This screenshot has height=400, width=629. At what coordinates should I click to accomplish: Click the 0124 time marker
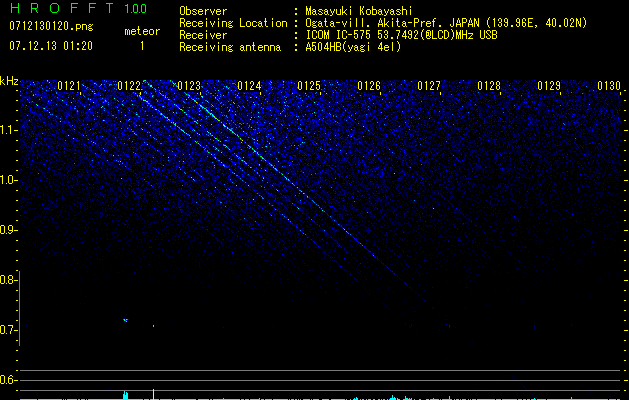pos(249,85)
